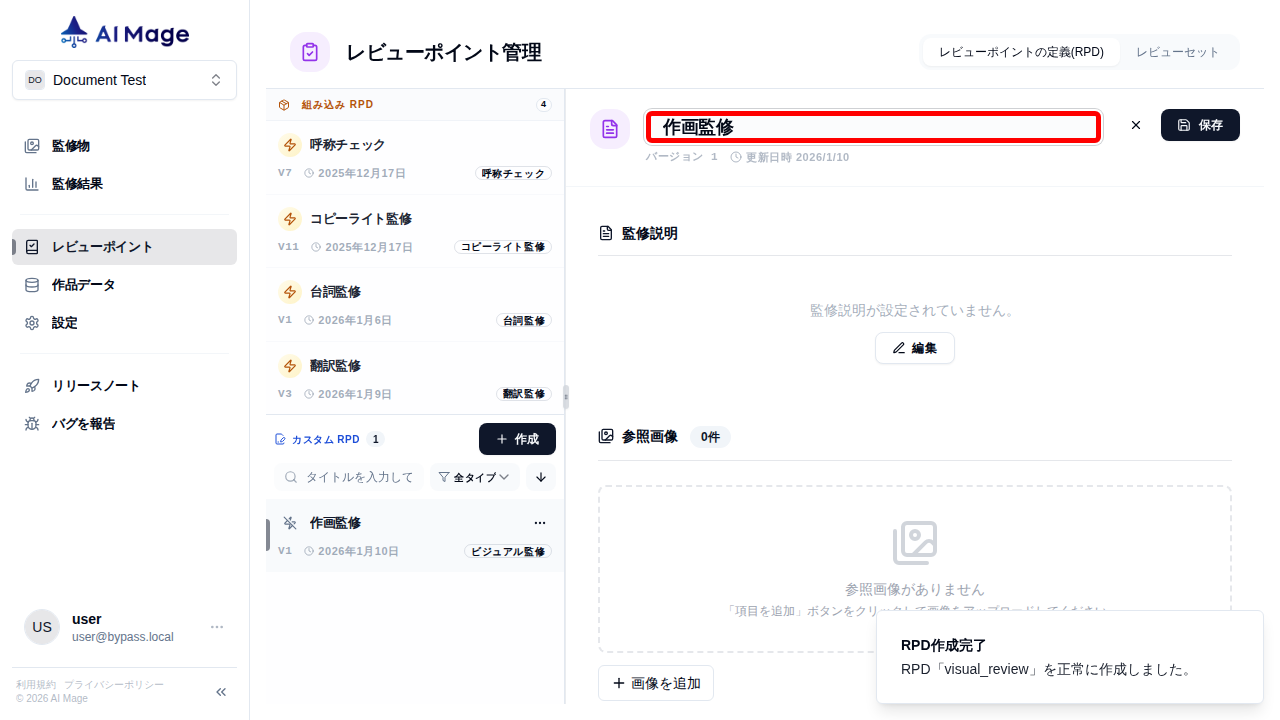This screenshot has height=720, width=1280.
Task: Click the lightning icon next to 翻訳監修
Action: [288, 366]
